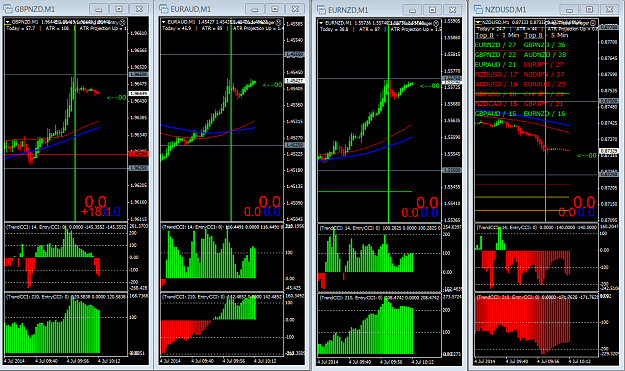Image resolution: width=625 pixels, height=371 pixels.
Task: Click the '<--00' price arrow label in EURNZD chart
Action: (430, 86)
